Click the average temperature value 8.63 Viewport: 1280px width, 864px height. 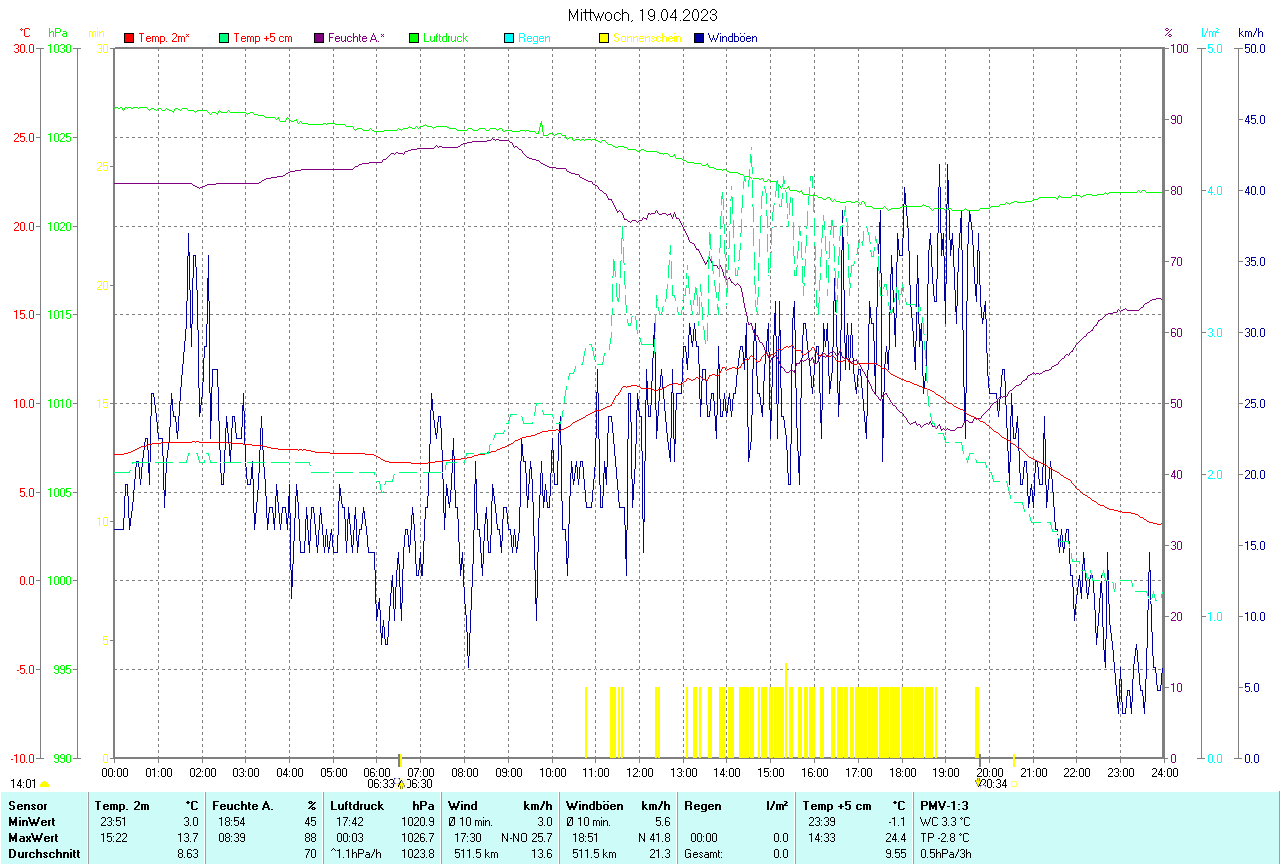(189, 853)
